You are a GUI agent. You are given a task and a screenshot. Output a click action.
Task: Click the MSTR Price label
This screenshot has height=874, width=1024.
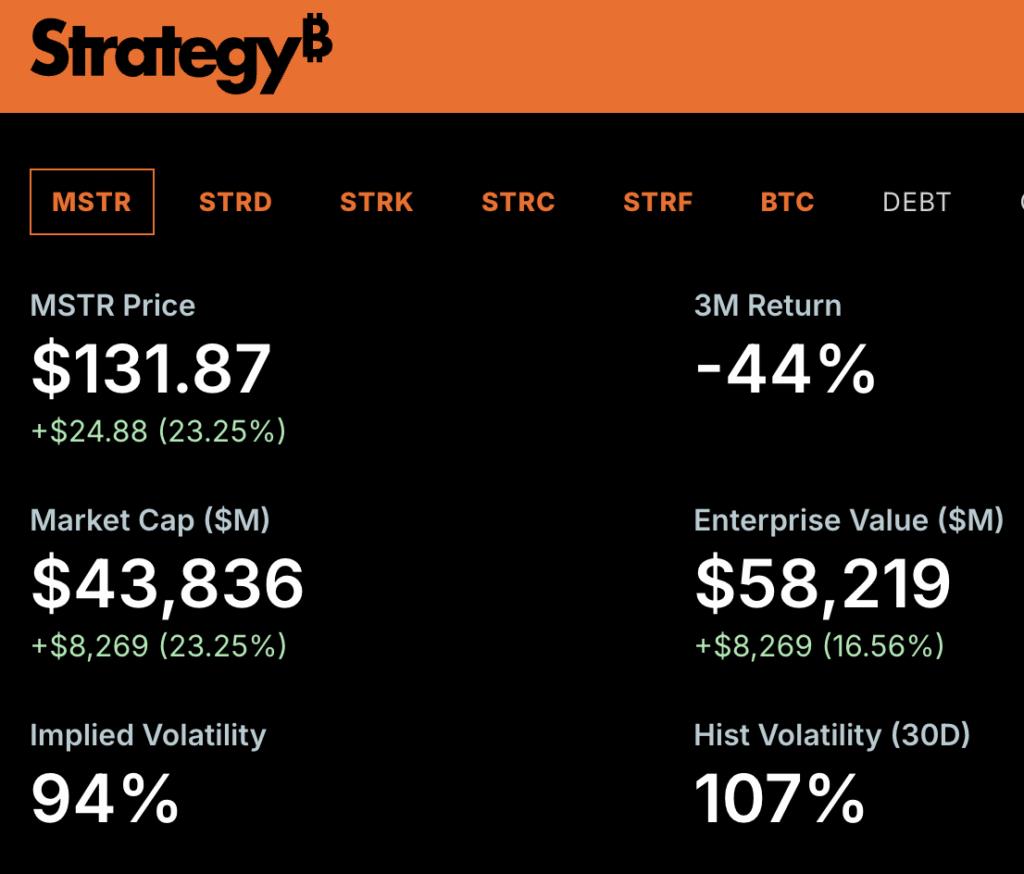click(113, 305)
